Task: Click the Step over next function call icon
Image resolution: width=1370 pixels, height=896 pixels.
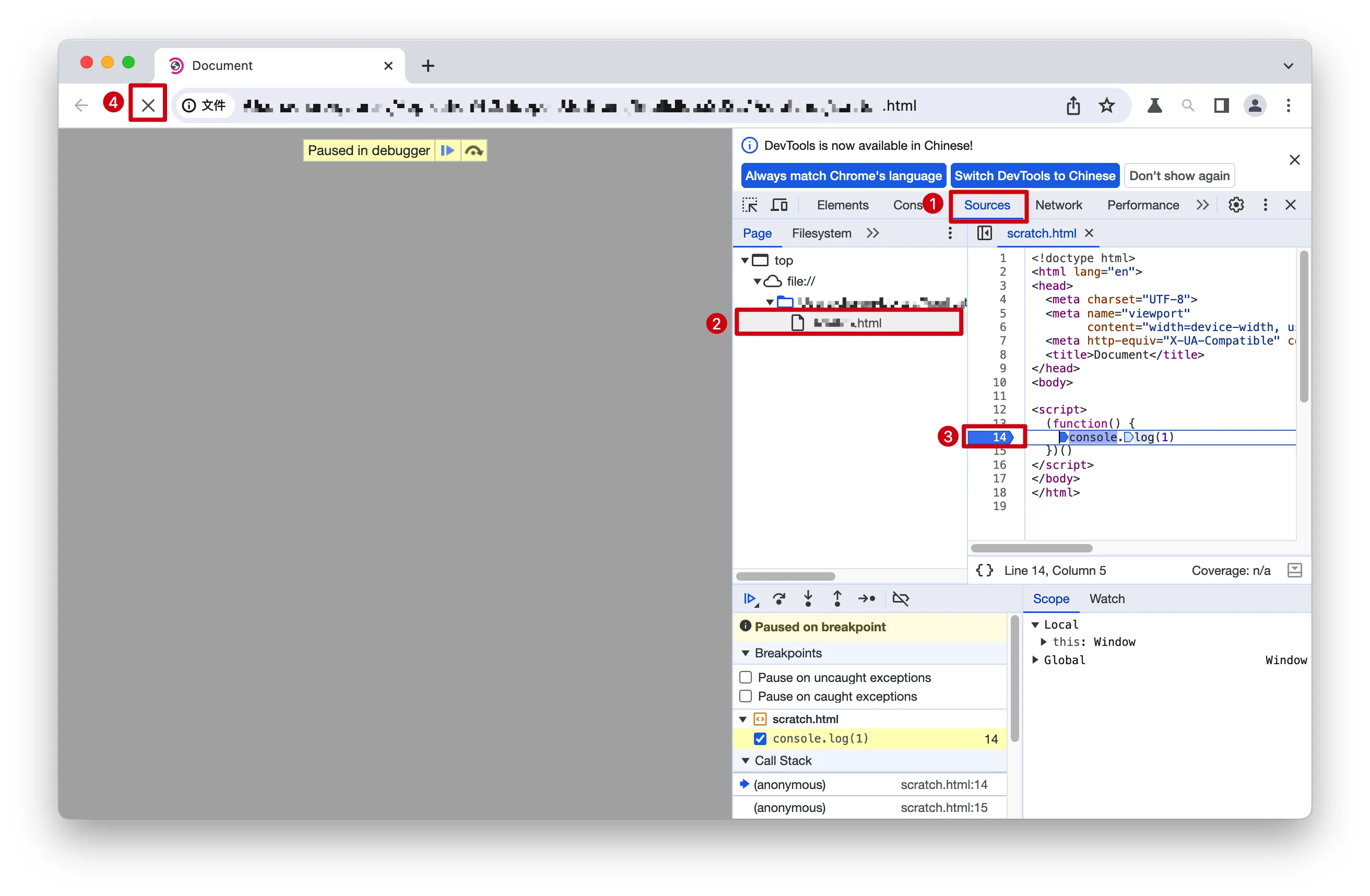Action: (779, 599)
